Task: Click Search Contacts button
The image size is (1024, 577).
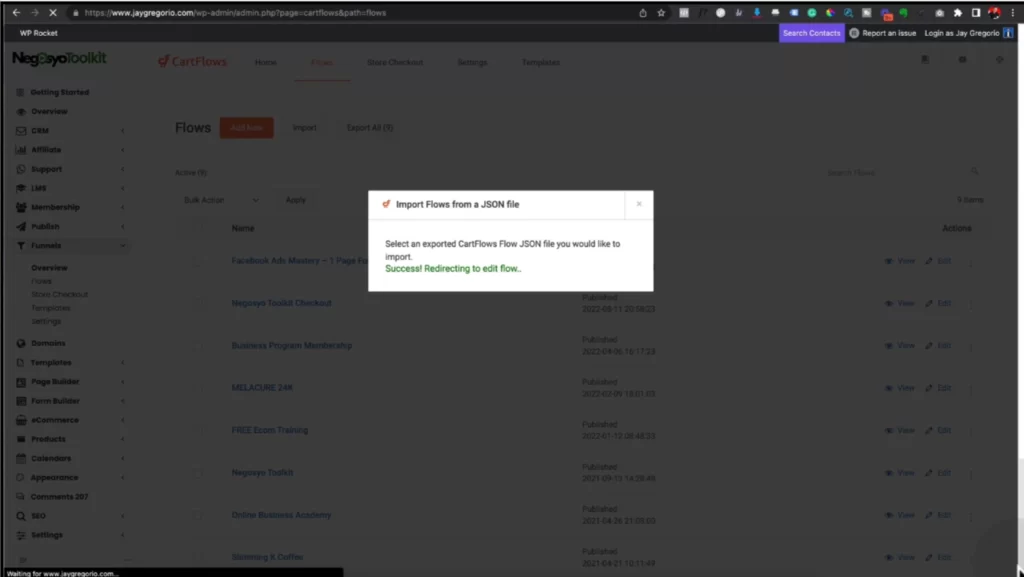Action: [811, 33]
